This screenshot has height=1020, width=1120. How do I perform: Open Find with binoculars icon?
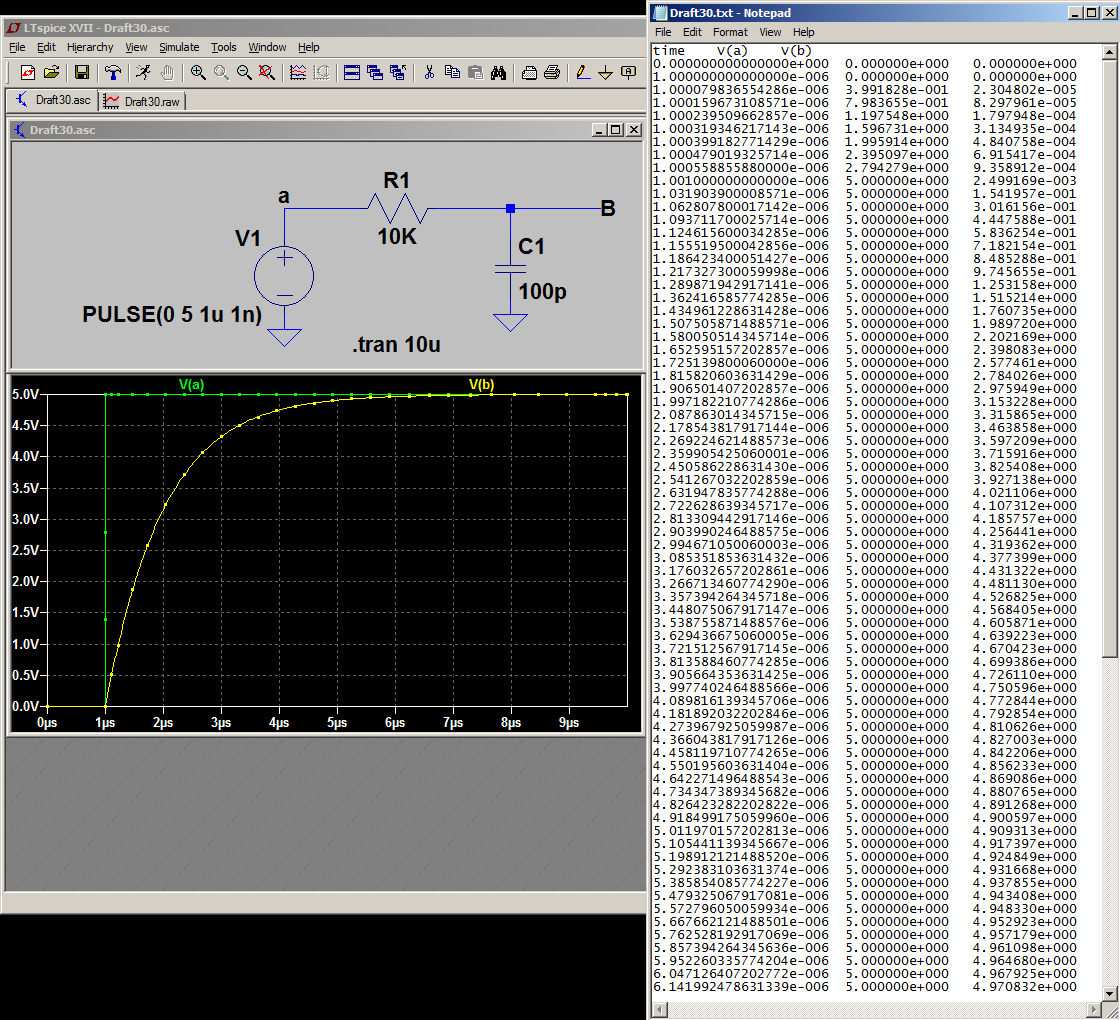(499, 73)
